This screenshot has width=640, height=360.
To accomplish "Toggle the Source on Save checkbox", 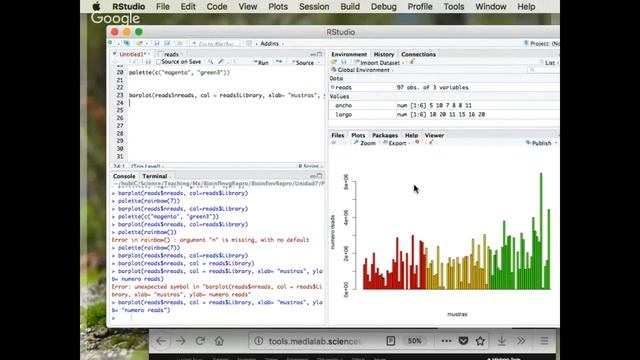I will pos(158,62).
